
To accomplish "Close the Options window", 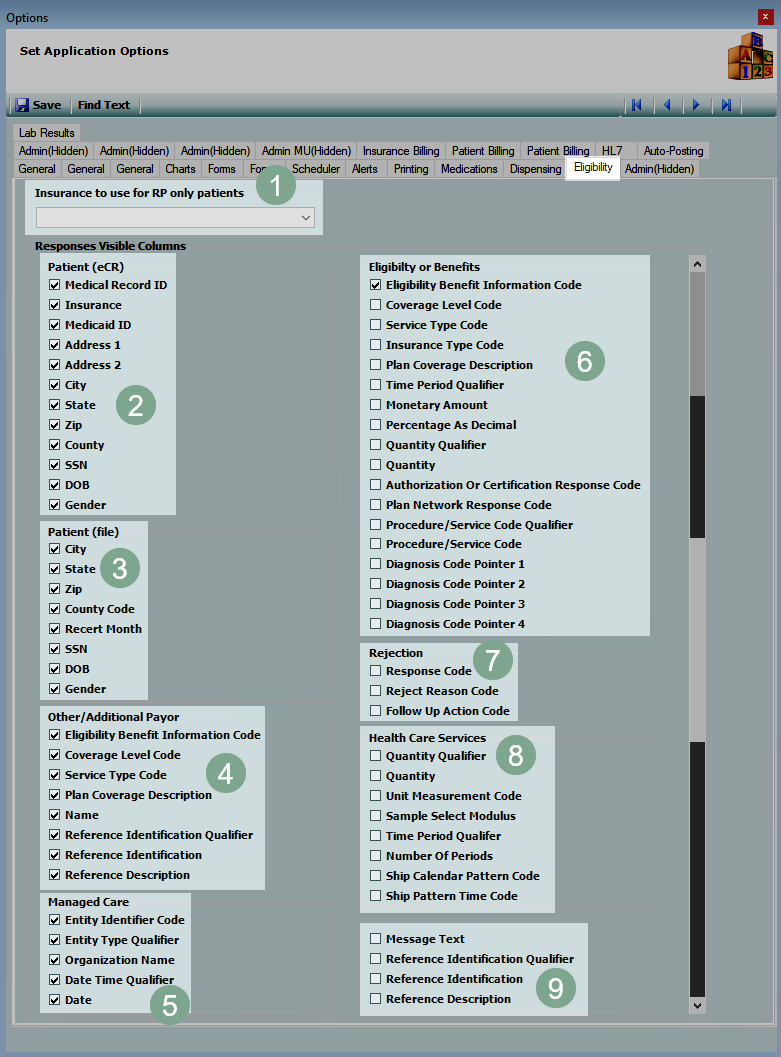I will pyautogui.click(x=766, y=17).
